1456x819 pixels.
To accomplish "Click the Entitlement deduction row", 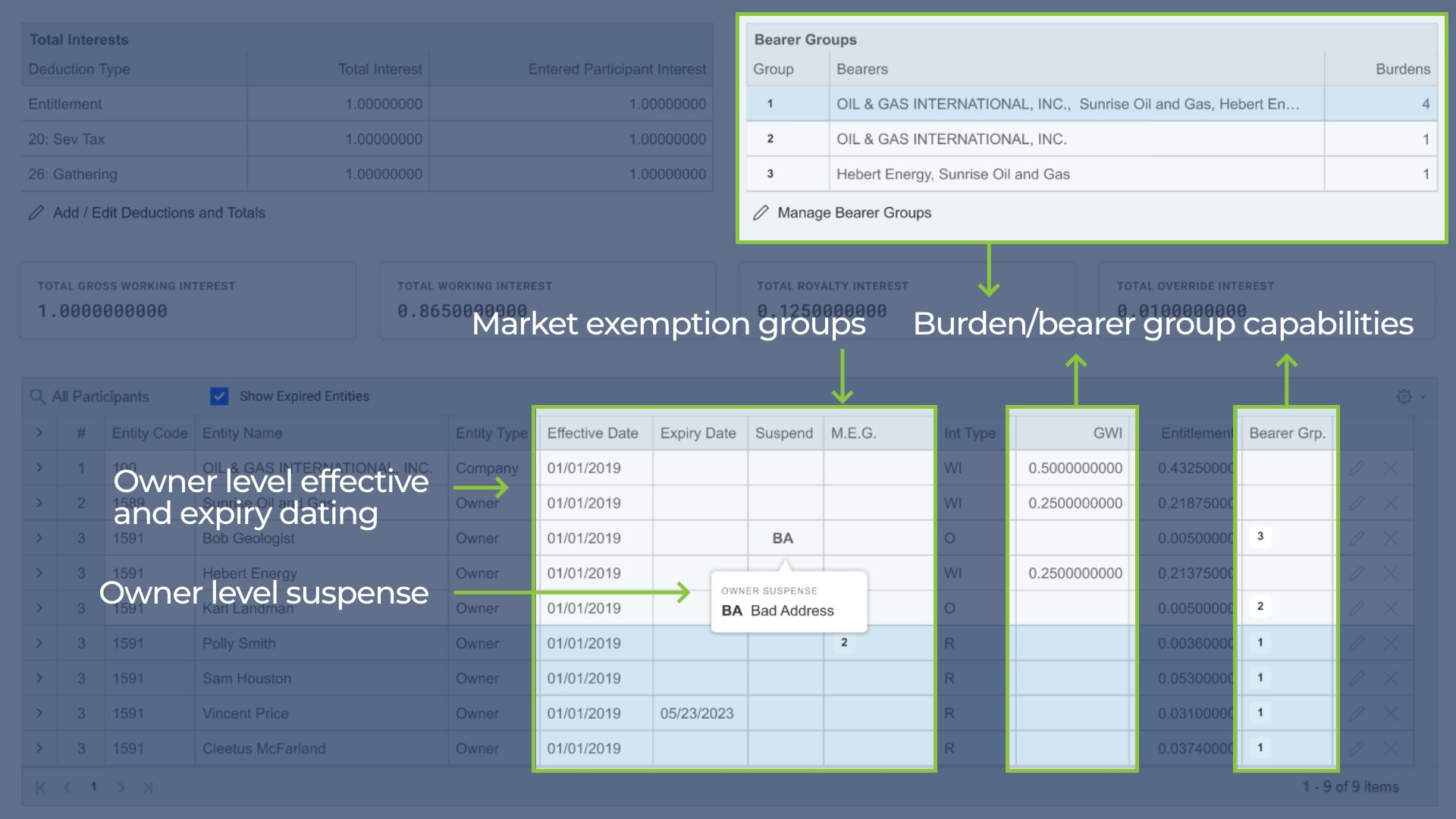I will coord(367,104).
